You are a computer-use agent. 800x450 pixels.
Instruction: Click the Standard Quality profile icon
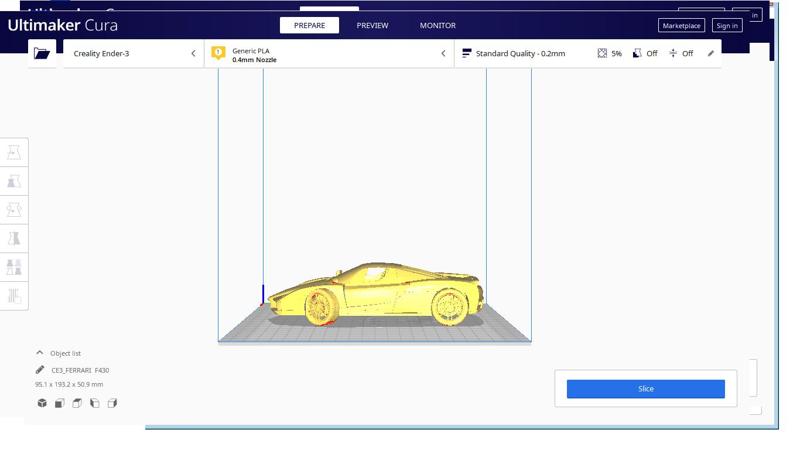pos(466,53)
